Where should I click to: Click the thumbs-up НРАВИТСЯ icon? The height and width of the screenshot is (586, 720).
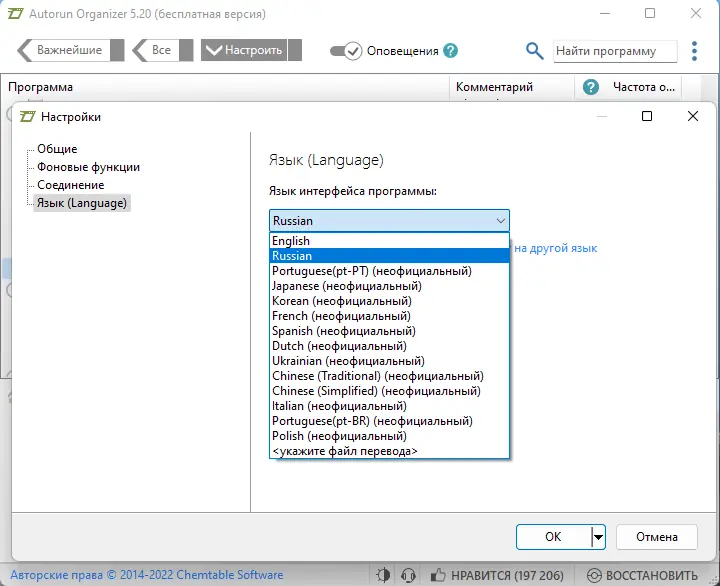[438, 575]
